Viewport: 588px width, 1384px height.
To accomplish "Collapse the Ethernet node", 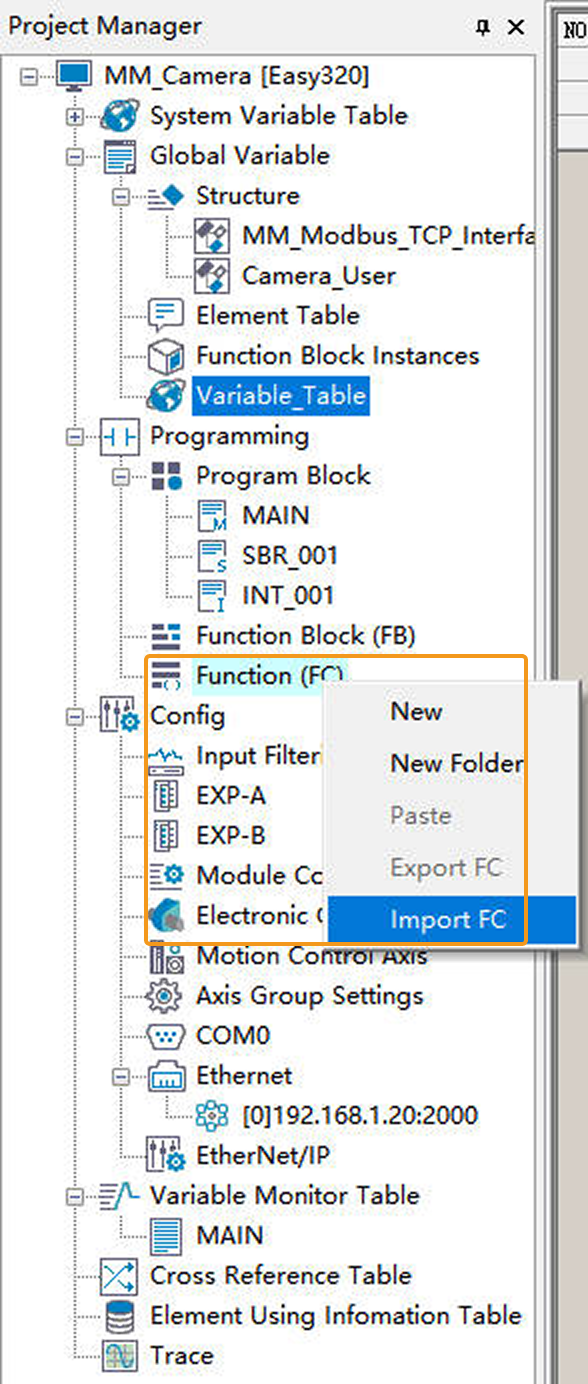I will point(121,1076).
